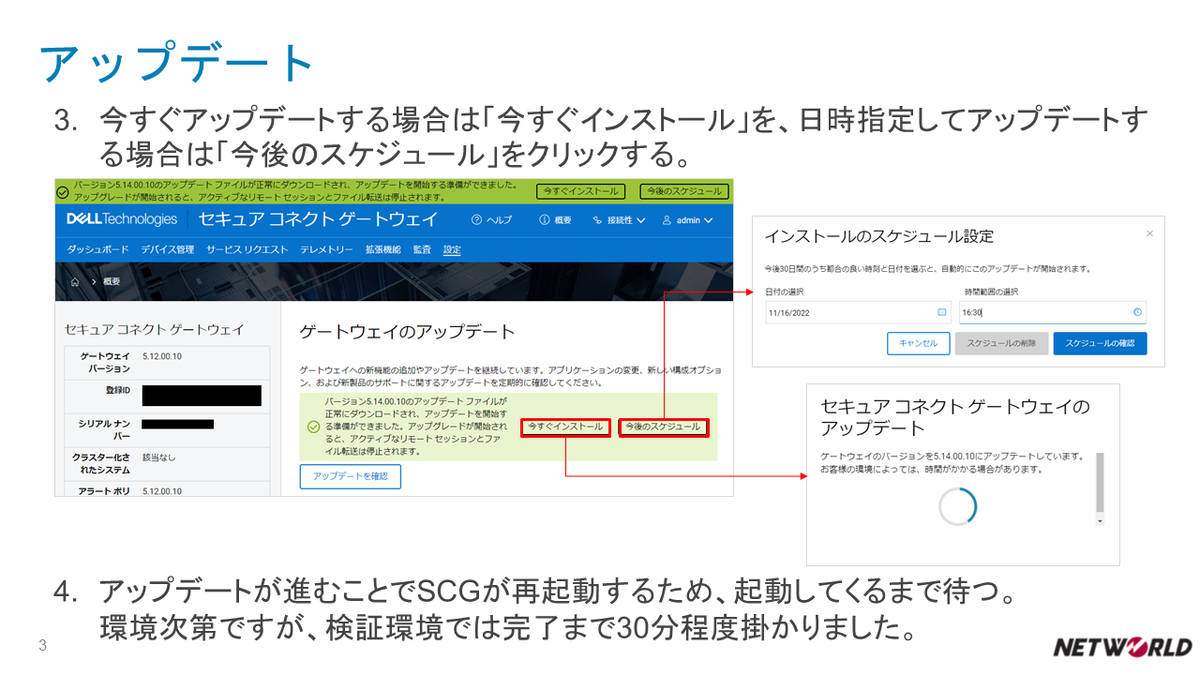This screenshot has width=1200, height=675.
Task: Open the calendar icon in date field
Action: tap(941, 312)
